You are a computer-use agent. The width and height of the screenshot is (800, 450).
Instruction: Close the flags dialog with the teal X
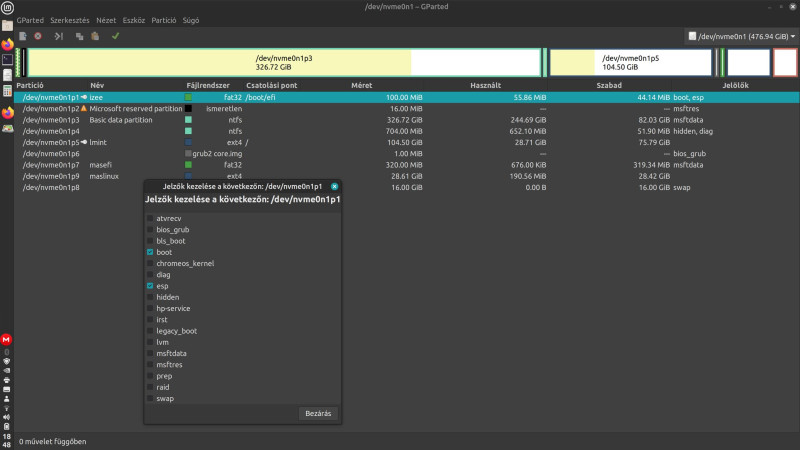click(334, 186)
